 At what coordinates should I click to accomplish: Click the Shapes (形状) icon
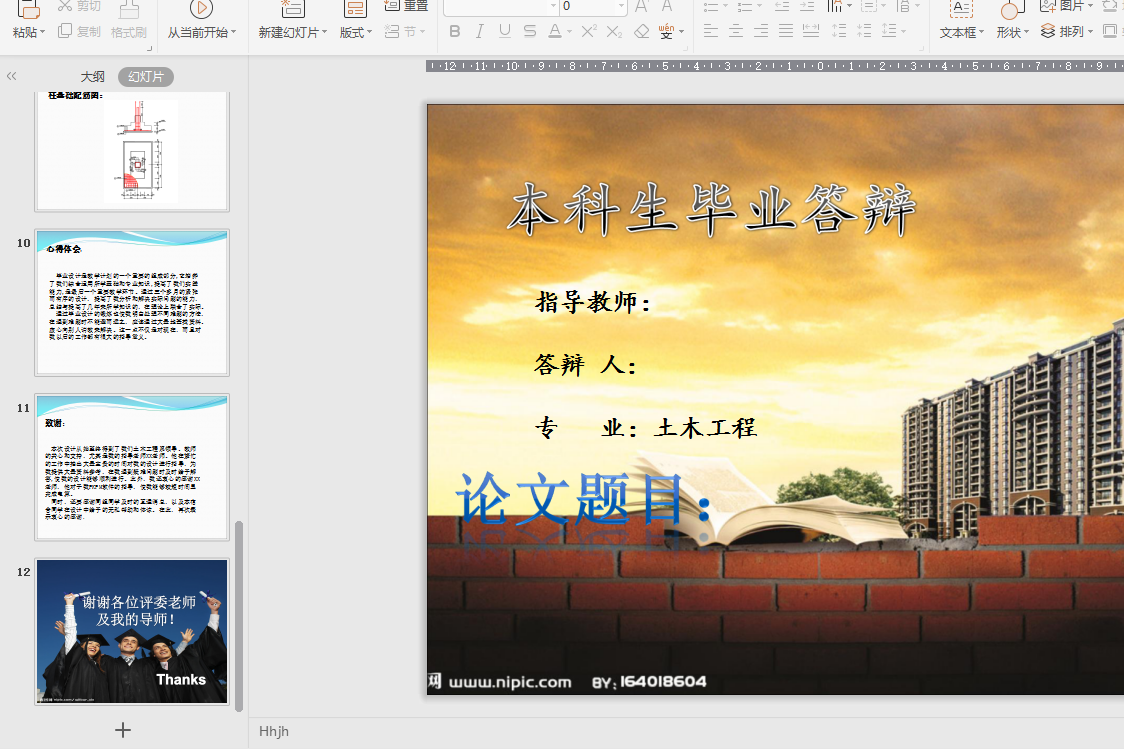coord(1011,9)
